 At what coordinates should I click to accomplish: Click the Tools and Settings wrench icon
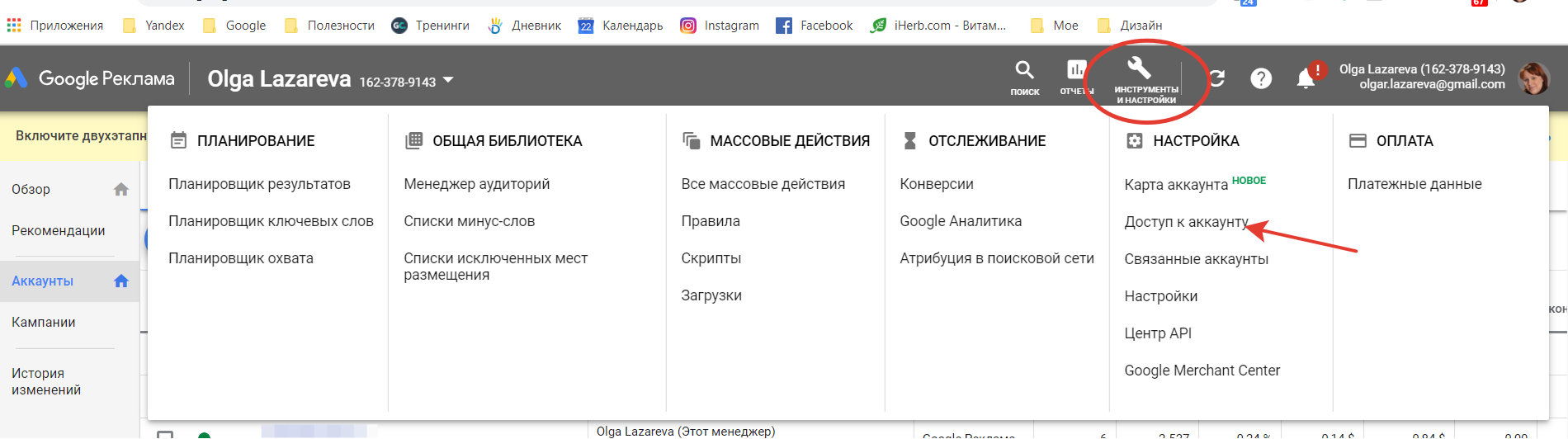coord(1139,68)
